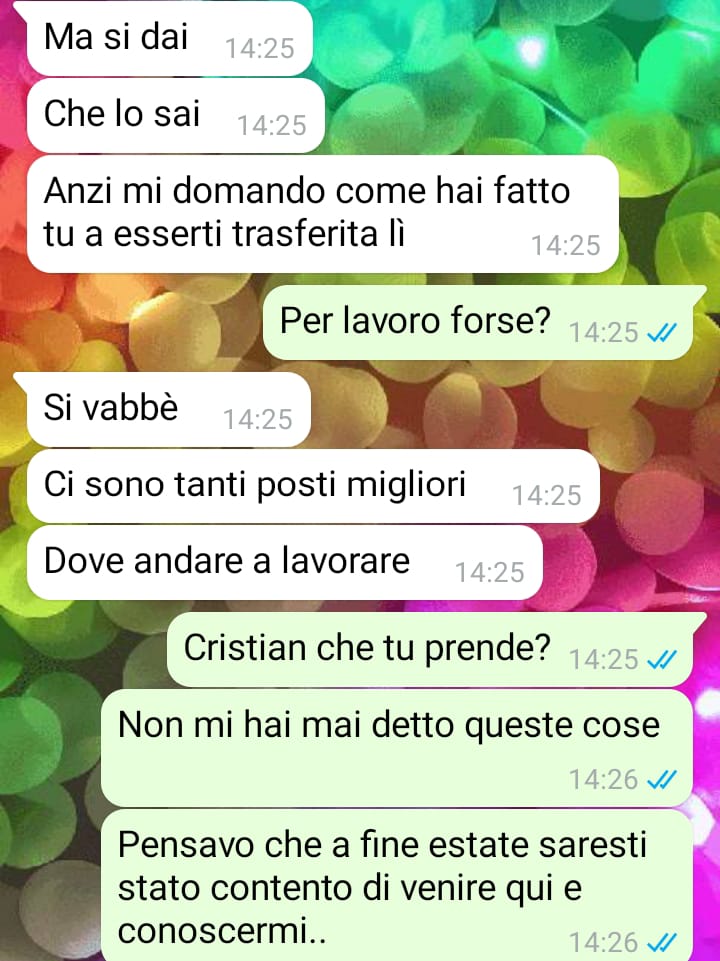Tap the 14:26 timestamp on "Non mi hai mai detto"

pyautogui.click(x=604, y=780)
